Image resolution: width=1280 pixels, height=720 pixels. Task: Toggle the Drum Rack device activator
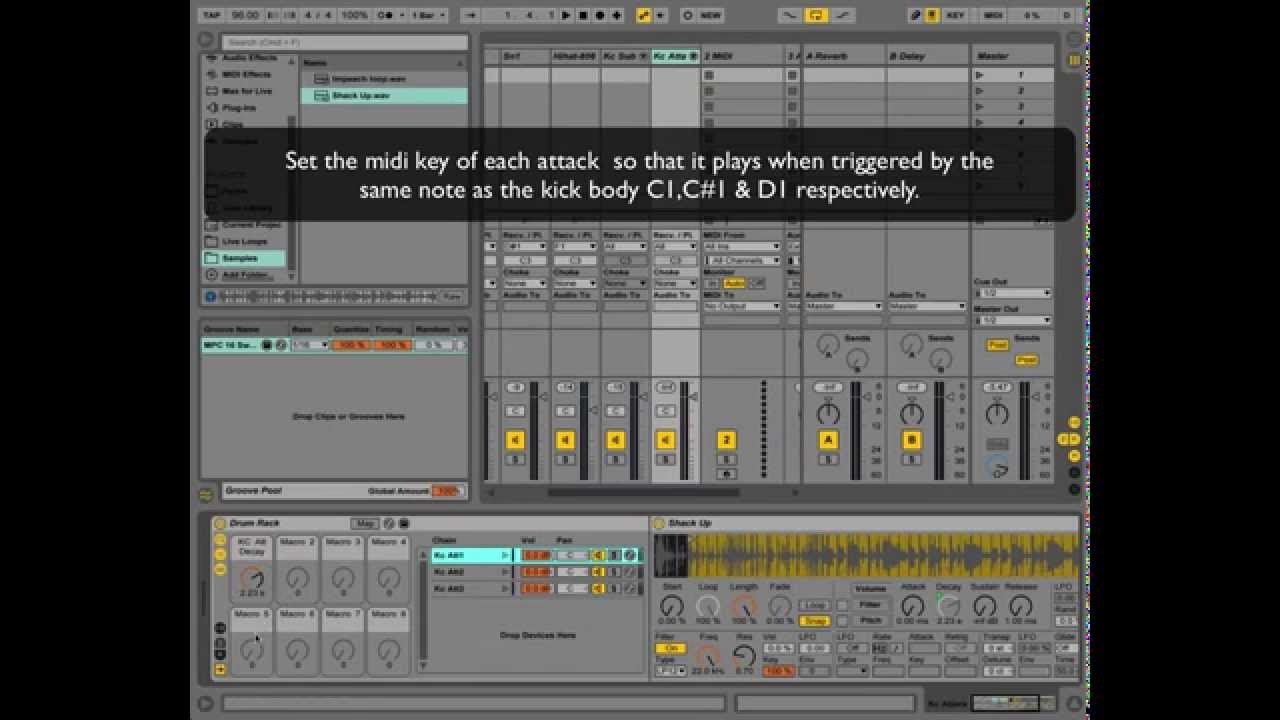coord(220,523)
